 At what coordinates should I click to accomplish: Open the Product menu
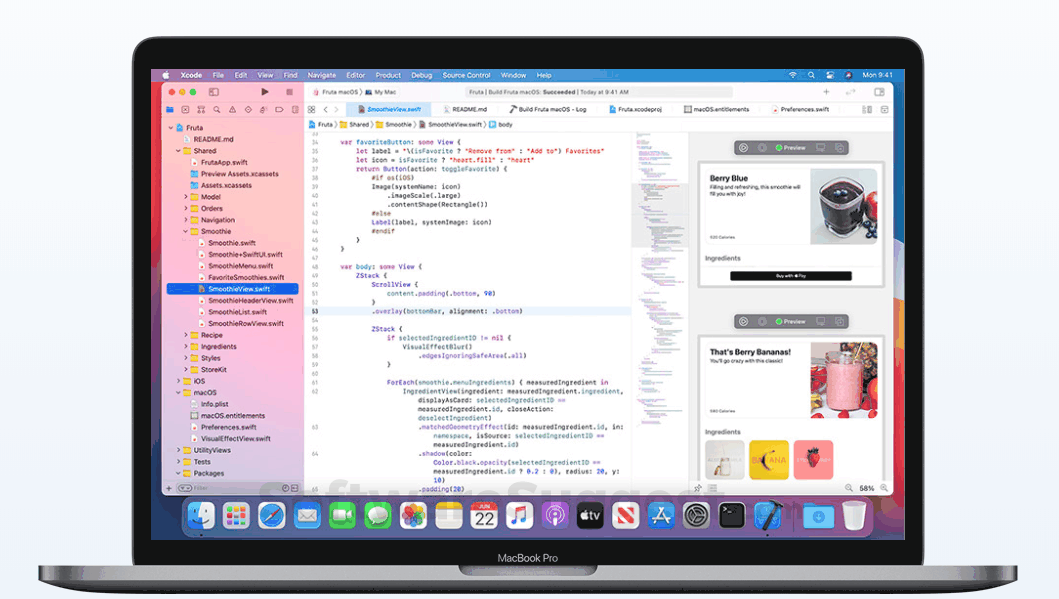388,76
